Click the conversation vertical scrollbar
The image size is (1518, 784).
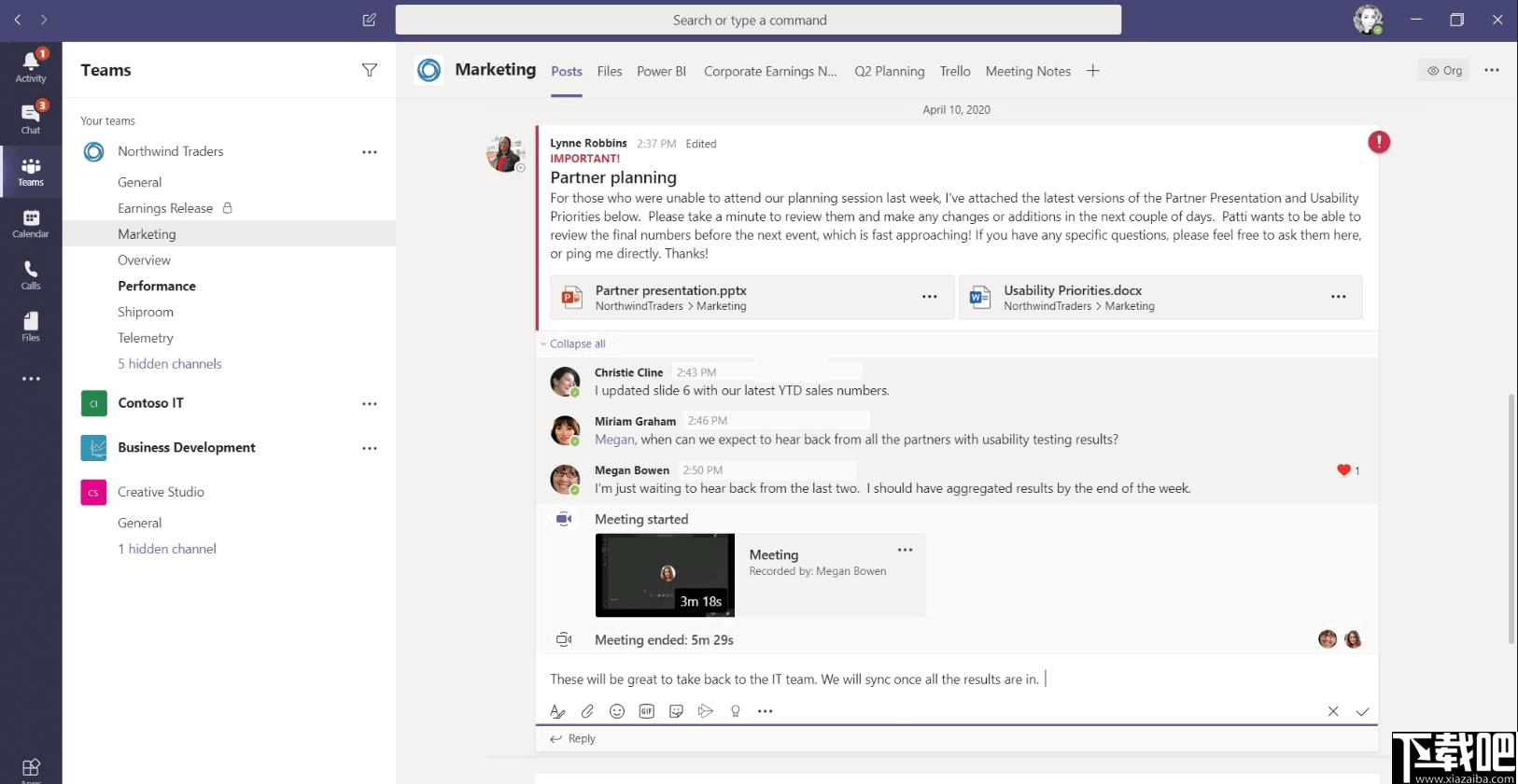coord(1511,519)
